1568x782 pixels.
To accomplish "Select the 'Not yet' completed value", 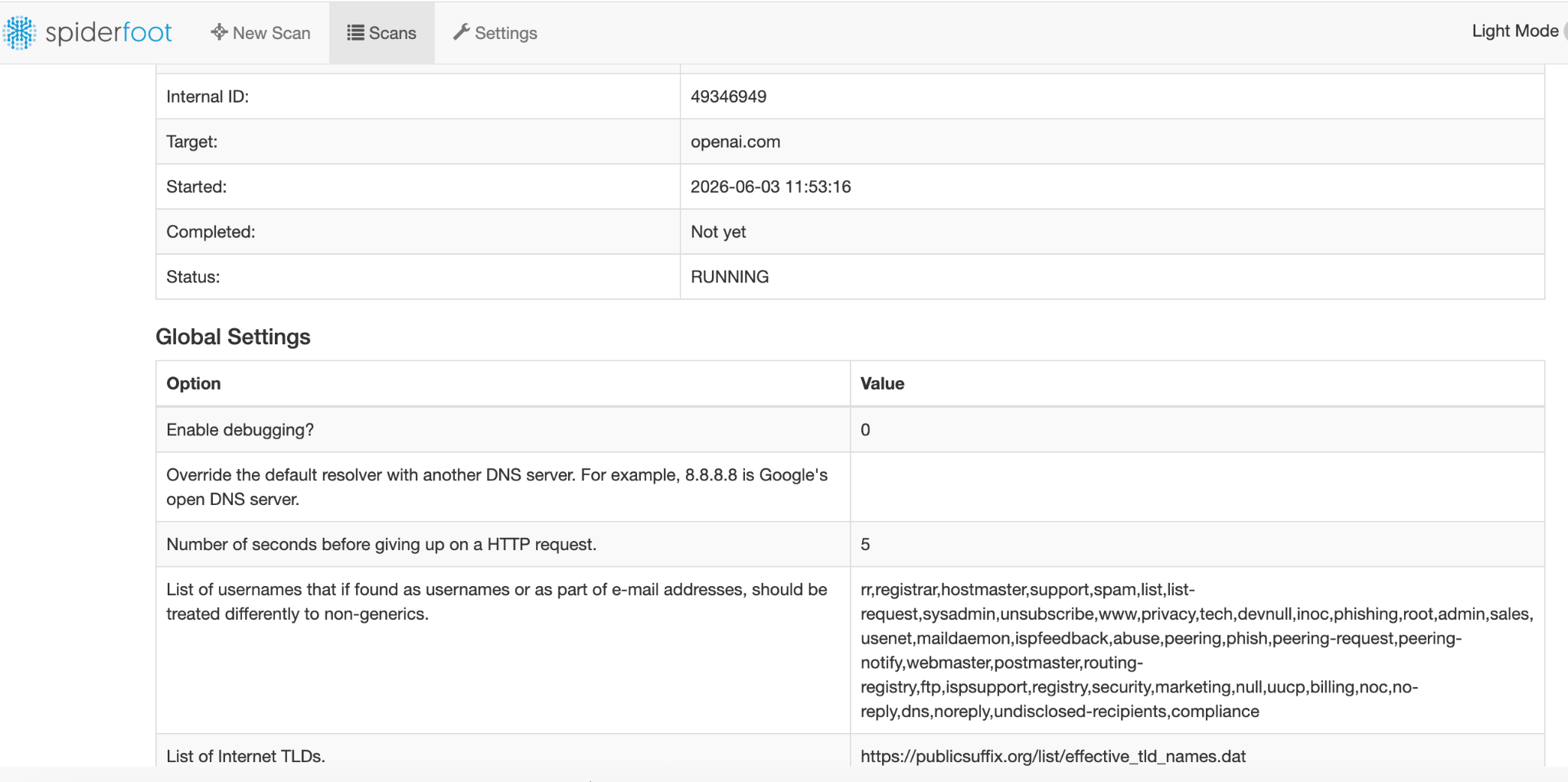I will click(x=718, y=232).
